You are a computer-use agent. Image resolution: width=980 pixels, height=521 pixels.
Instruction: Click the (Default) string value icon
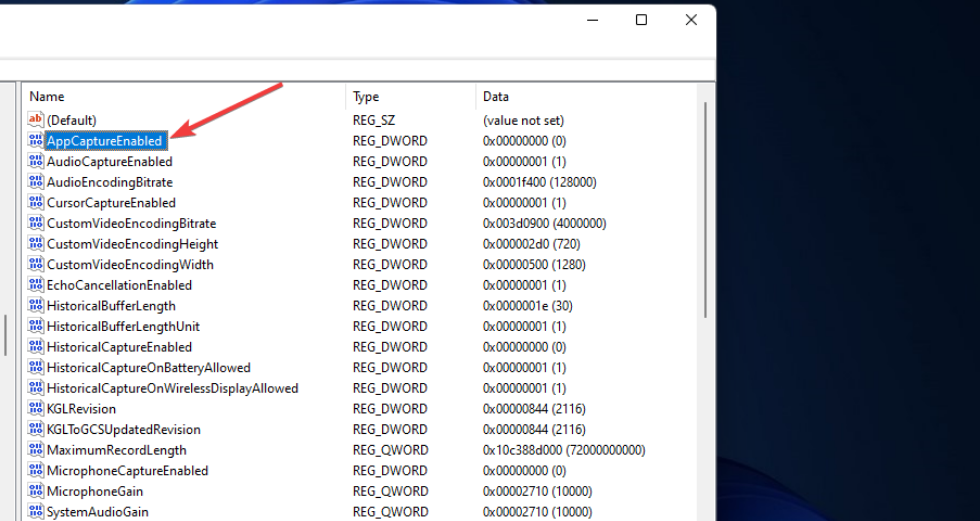[x=36, y=120]
